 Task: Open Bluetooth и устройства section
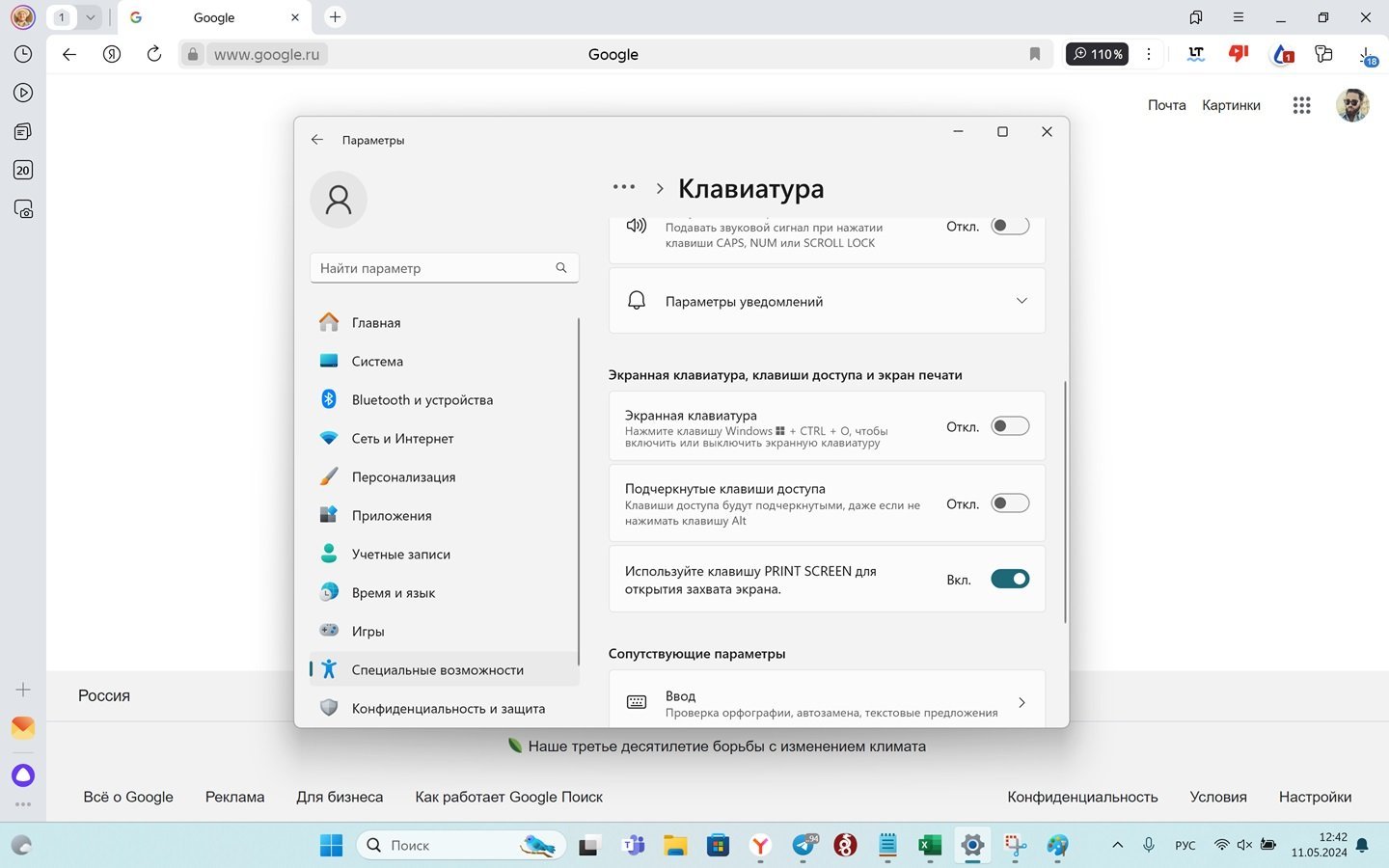coord(444,400)
